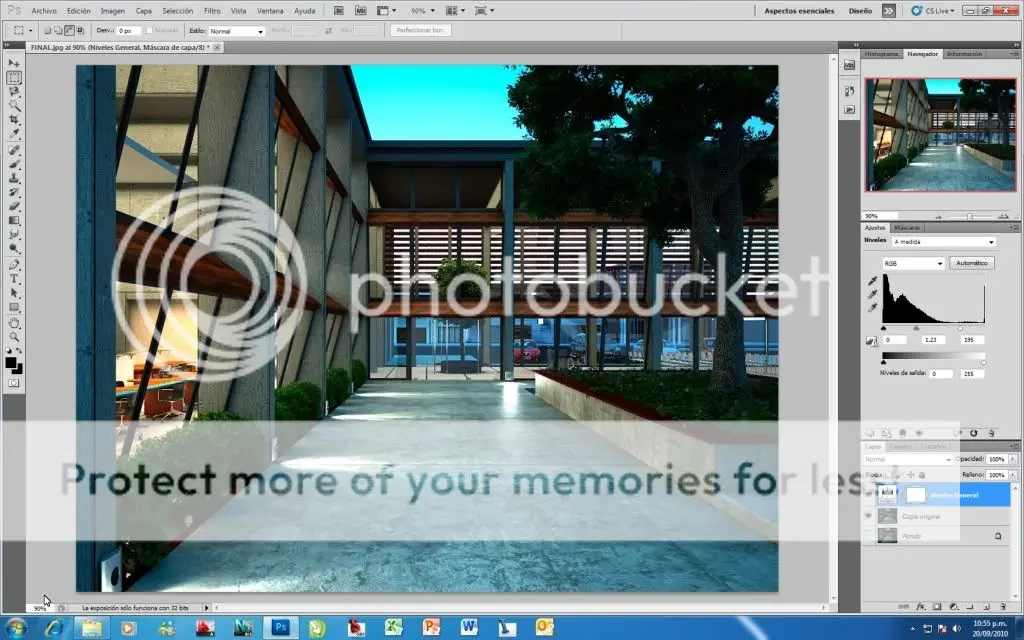Open the Imagen menu
Viewport: 1024px width, 640px height.
[112, 10]
